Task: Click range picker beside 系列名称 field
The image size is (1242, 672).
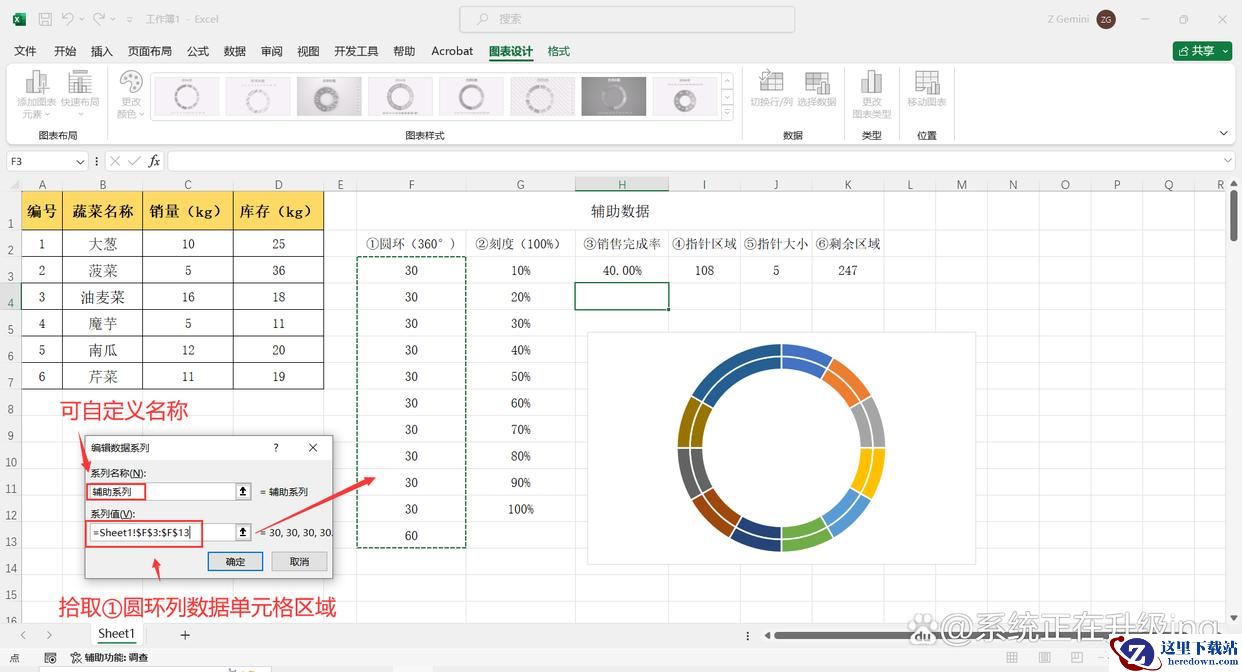Action: click(x=242, y=492)
